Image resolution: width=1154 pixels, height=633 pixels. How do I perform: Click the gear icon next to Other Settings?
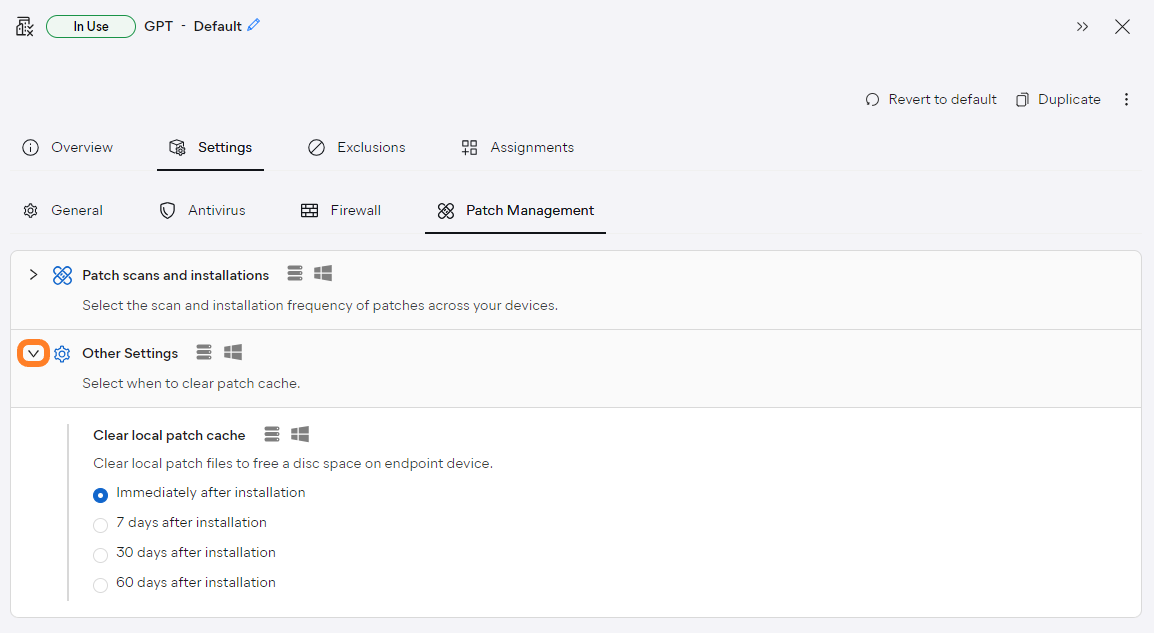coord(62,352)
